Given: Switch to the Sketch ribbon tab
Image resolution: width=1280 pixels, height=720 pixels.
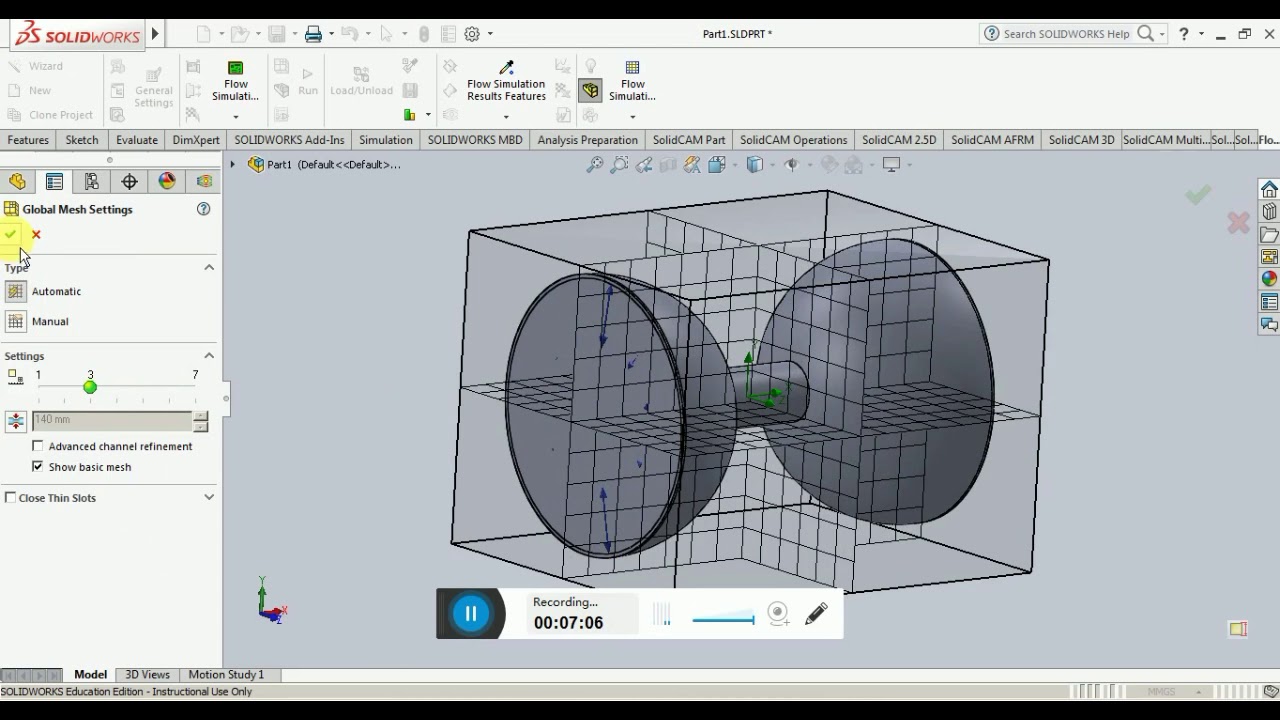Looking at the screenshot, I should [x=82, y=140].
